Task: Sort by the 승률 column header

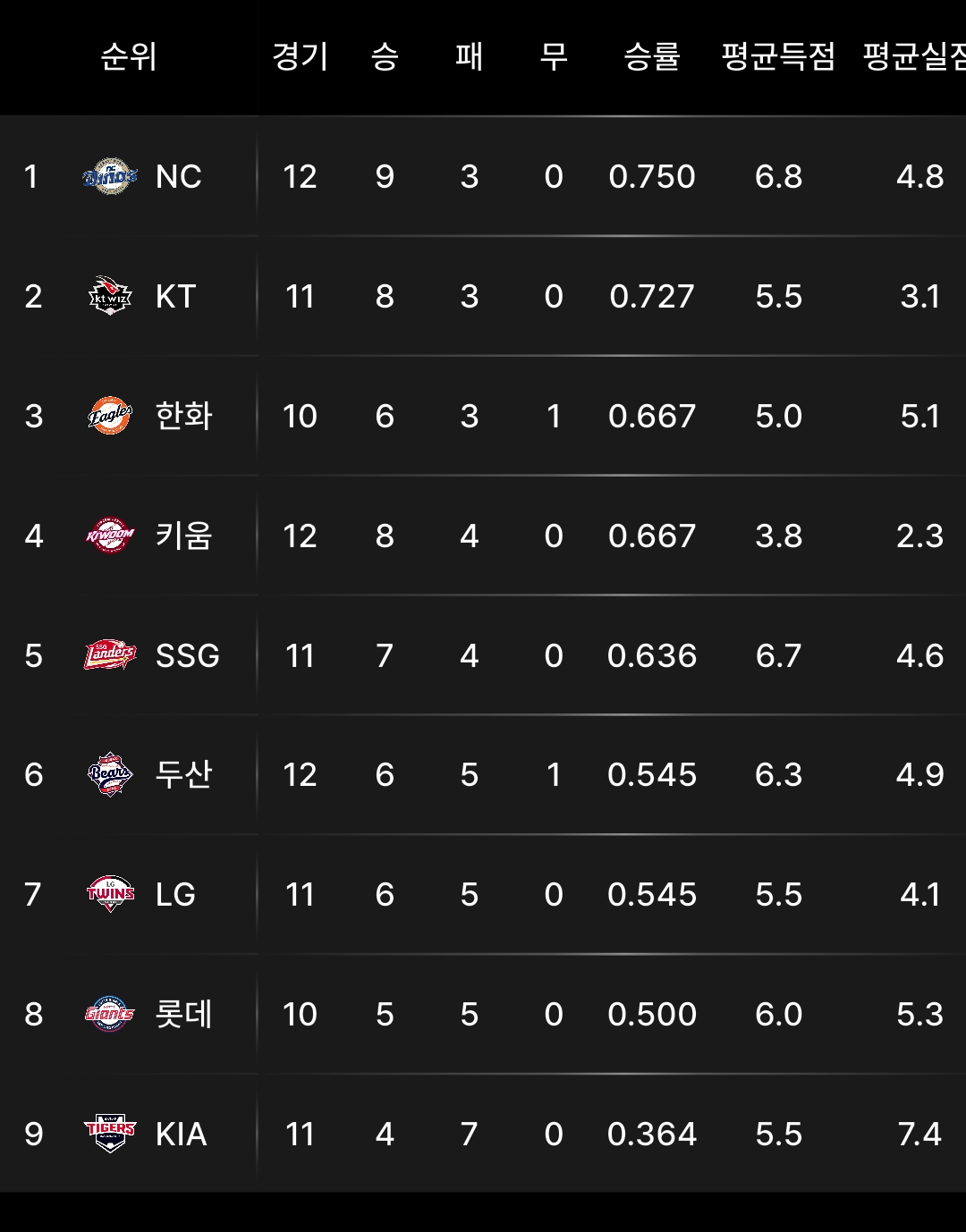Action: coord(651,57)
